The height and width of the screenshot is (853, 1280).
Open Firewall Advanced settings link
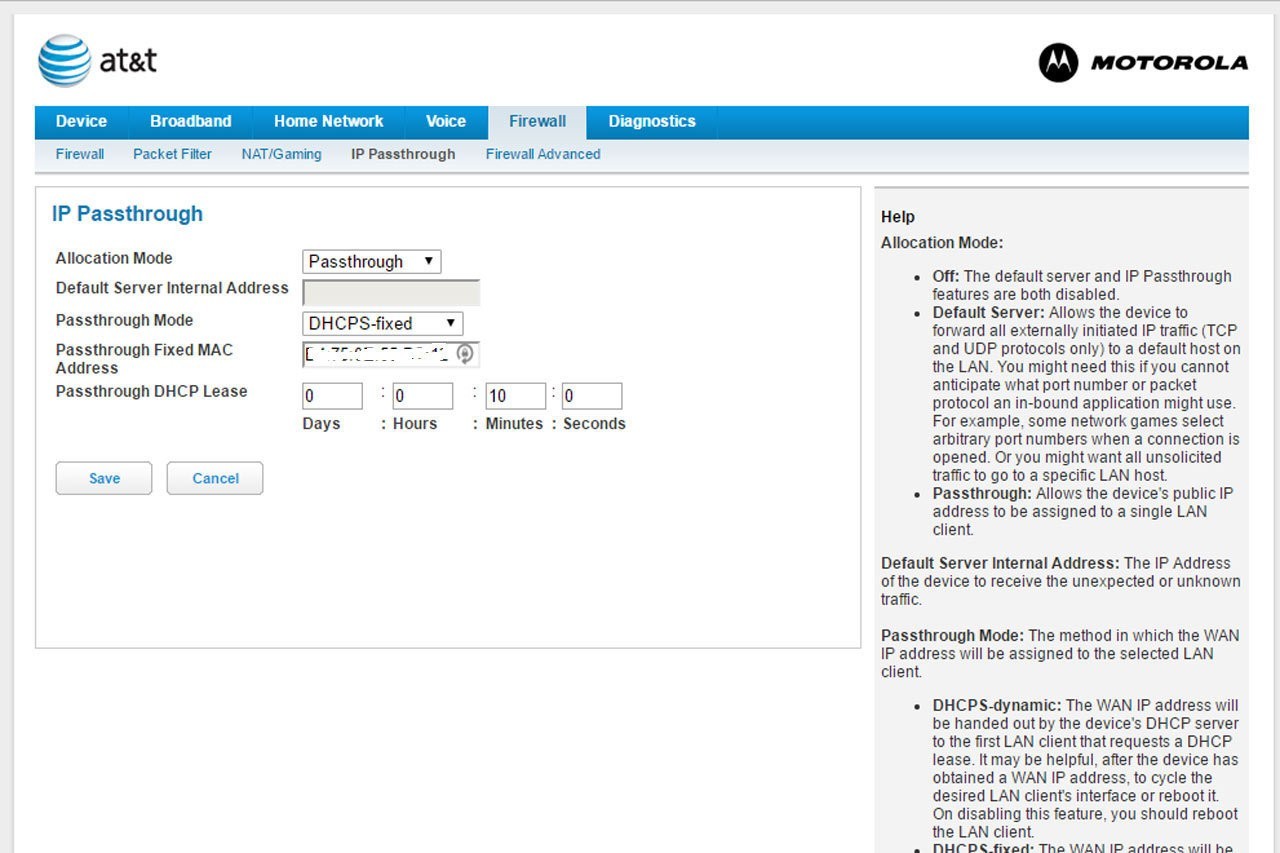pos(542,154)
